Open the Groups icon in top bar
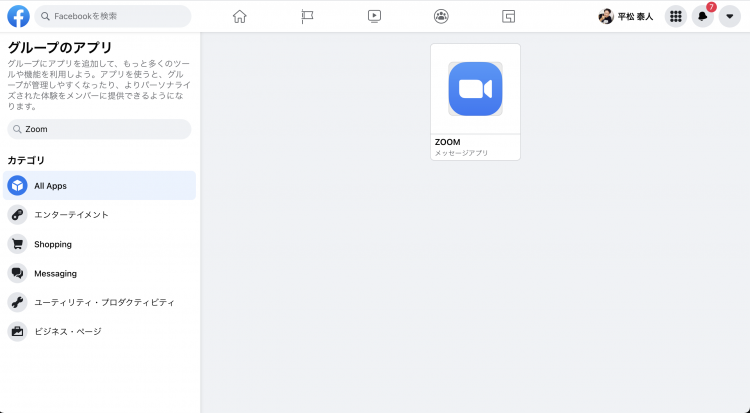The height and width of the screenshot is (413, 750). [x=441, y=16]
